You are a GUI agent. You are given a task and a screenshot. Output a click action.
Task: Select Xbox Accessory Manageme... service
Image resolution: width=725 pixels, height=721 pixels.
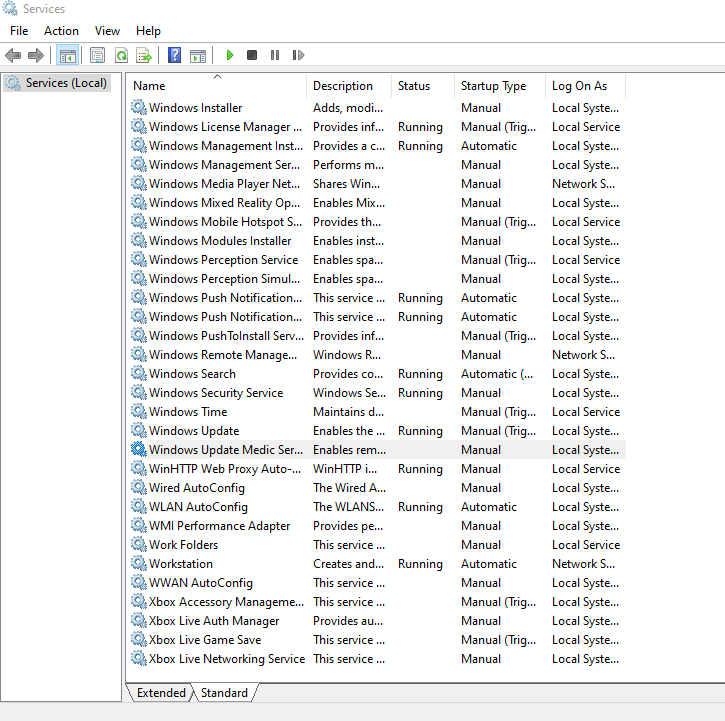377,601
